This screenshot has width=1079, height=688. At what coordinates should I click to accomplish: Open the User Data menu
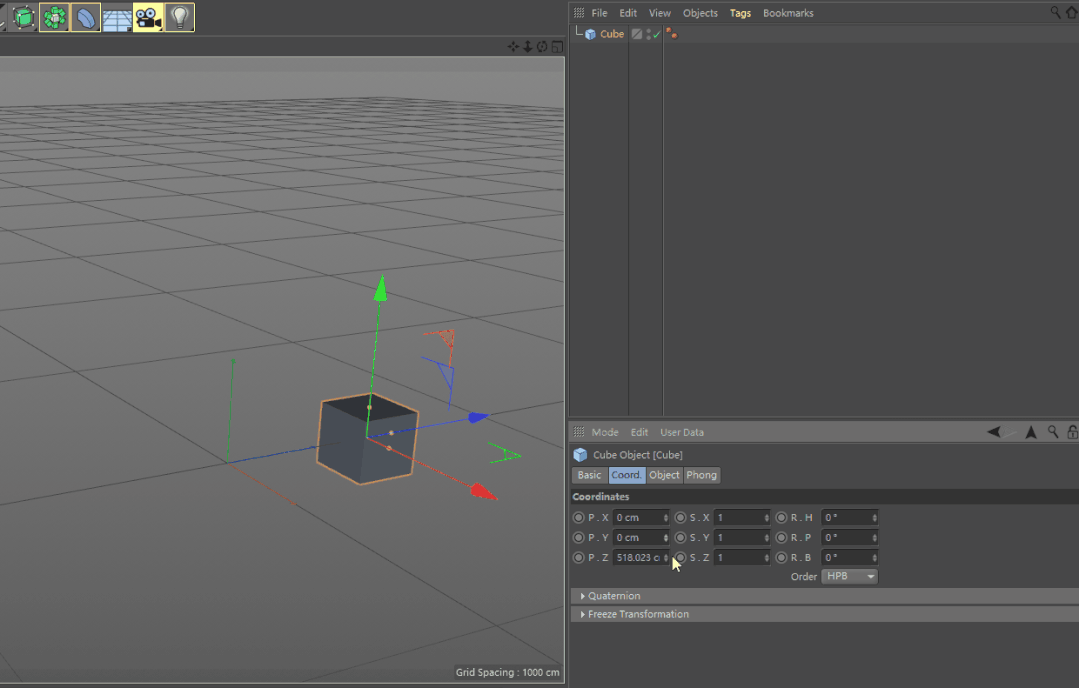pyautogui.click(x=682, y=432)
